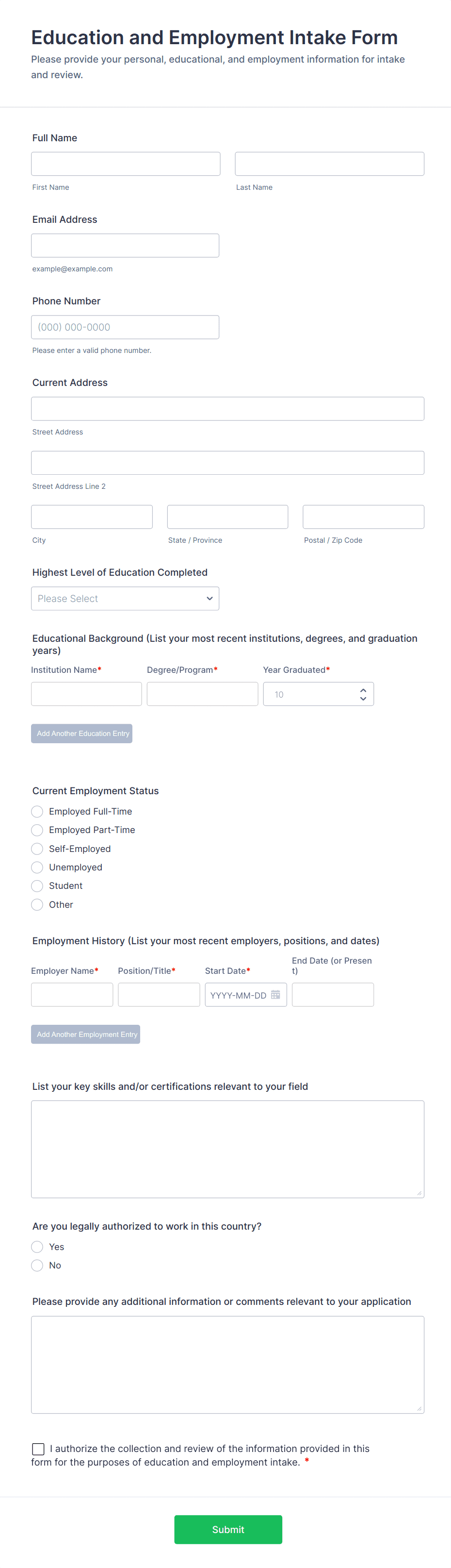Focus the Postal / Zip Code field

click(x=363, y=517)
